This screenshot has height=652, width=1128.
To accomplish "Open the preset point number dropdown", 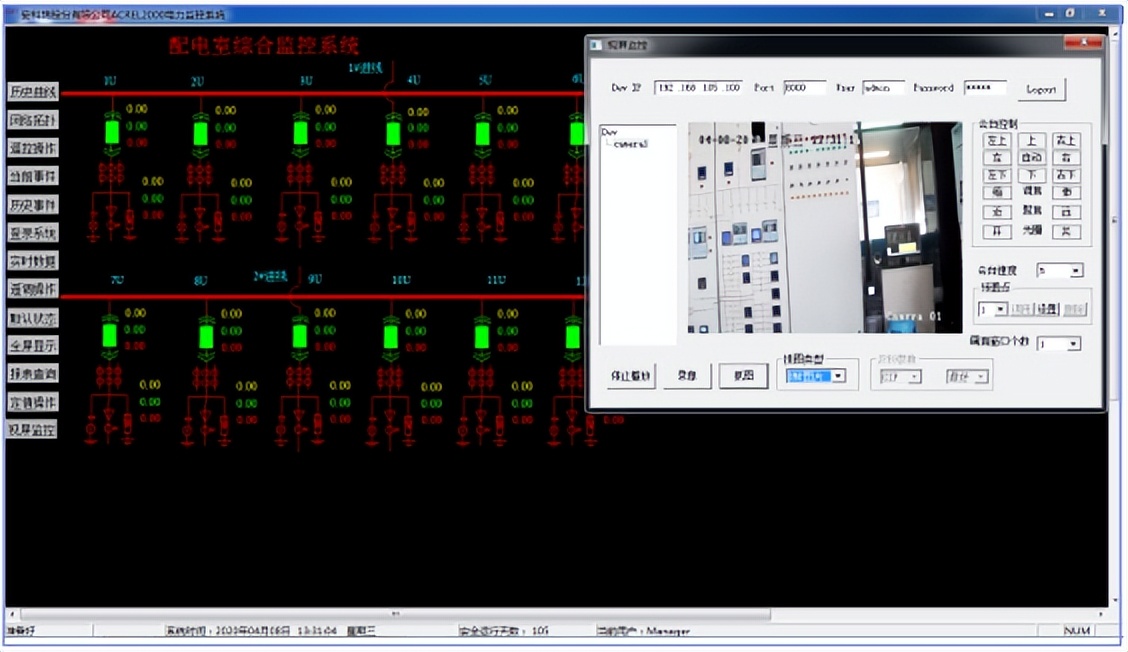I will (1000, 310).
